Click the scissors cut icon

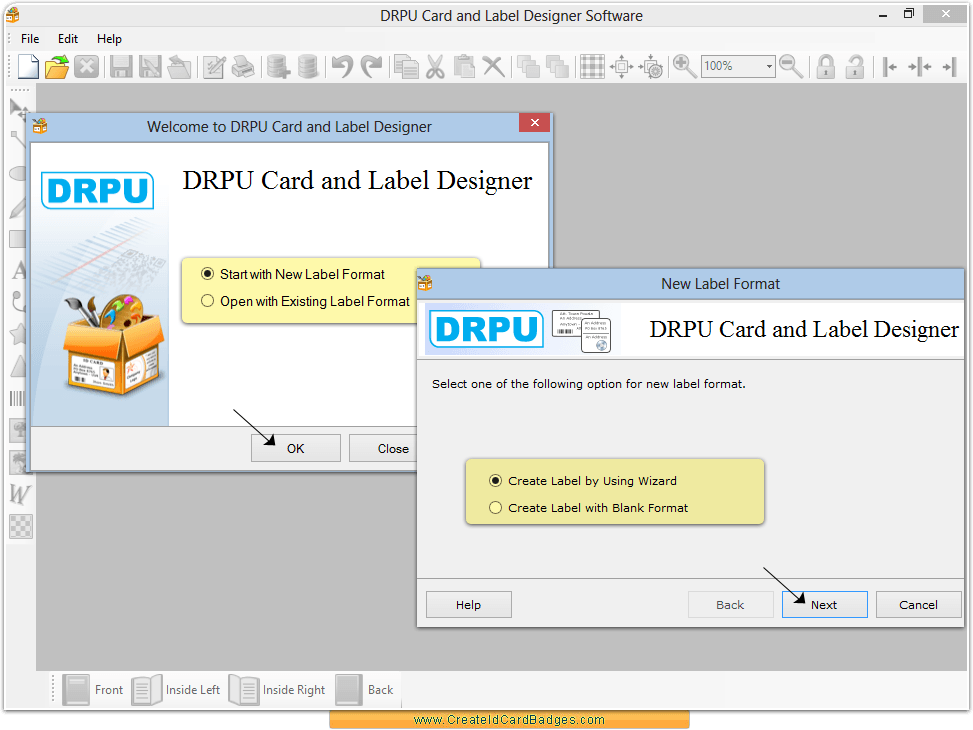click(x=436, y=66)
